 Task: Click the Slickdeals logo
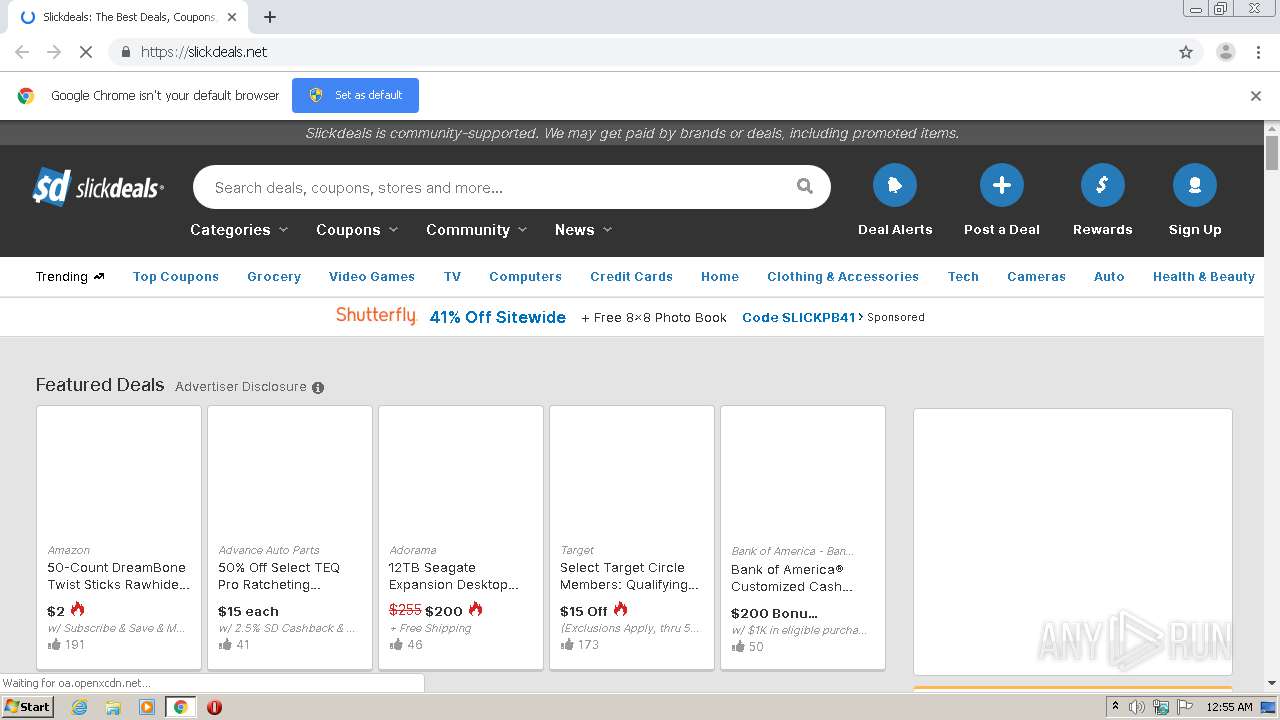[x=98, y=187]
